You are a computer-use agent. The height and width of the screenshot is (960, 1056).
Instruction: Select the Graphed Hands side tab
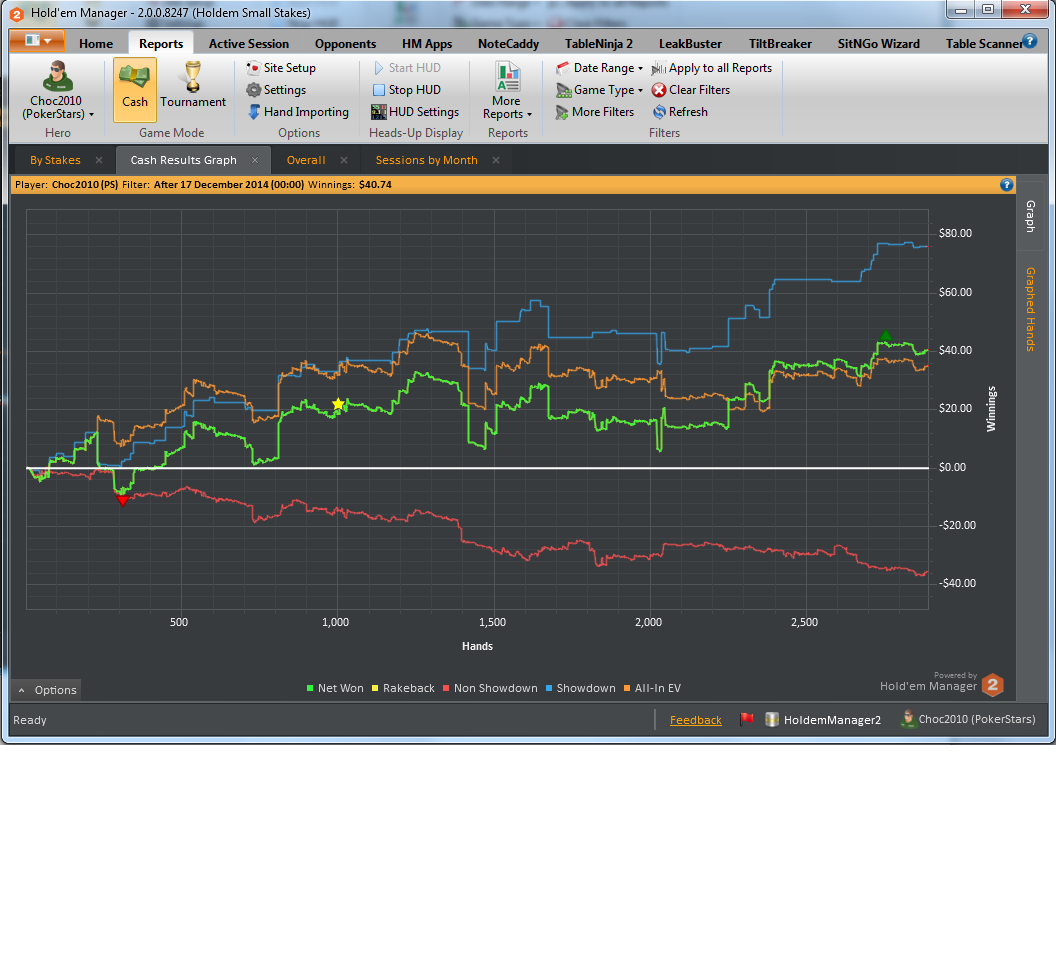click(1030, 309)
